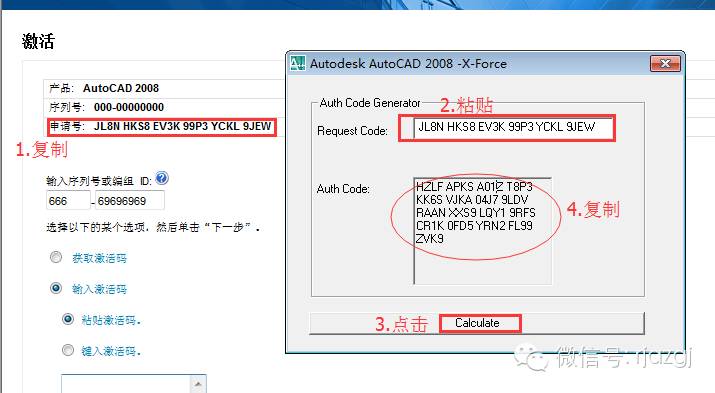The height and width of the screenshot is (393, 715).
Task: Close the X-Force Auth Code Generator window
Action: [x=665, y=63]
